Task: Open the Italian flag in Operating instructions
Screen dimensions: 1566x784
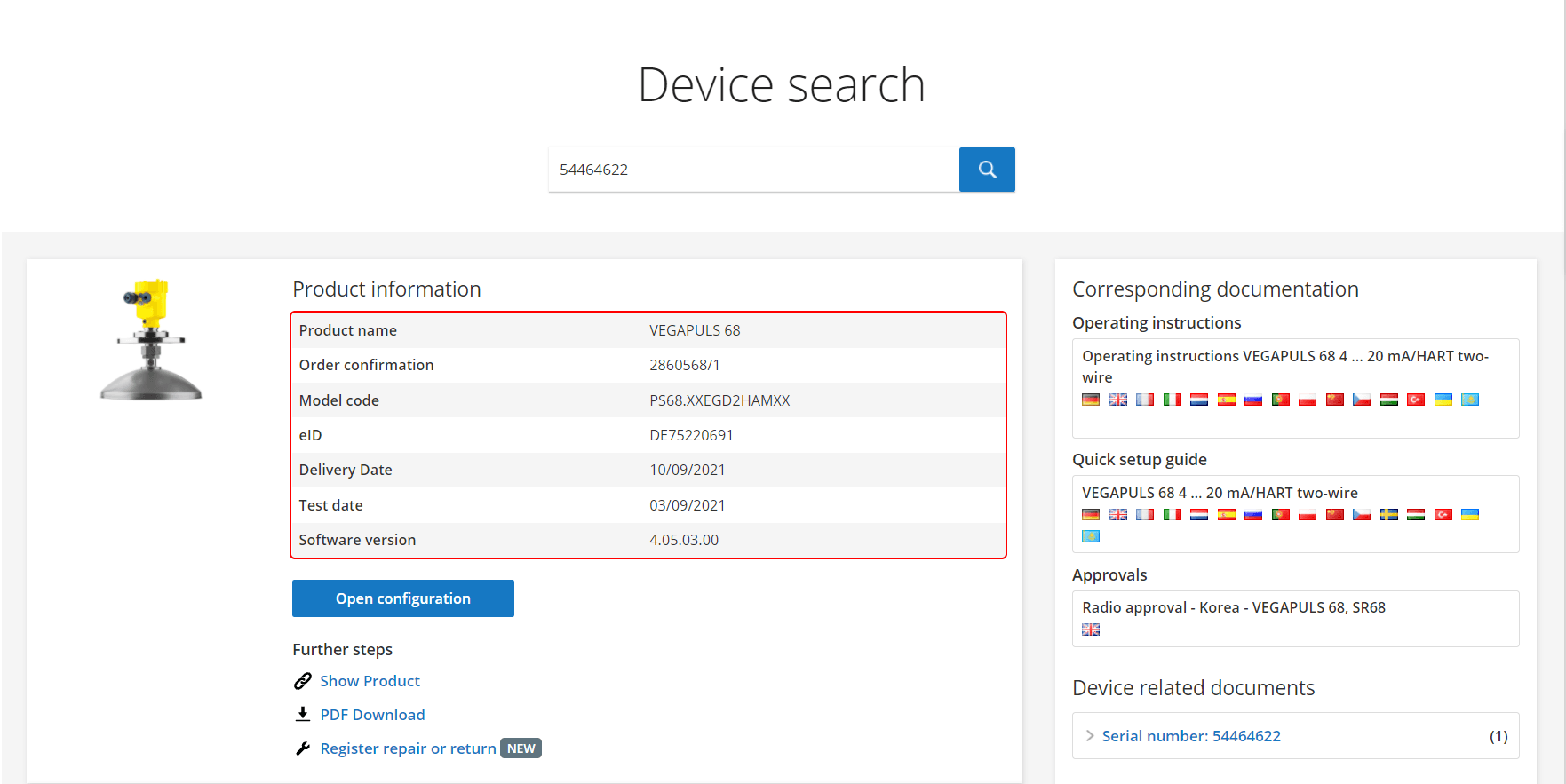Action: (1173, 400)
